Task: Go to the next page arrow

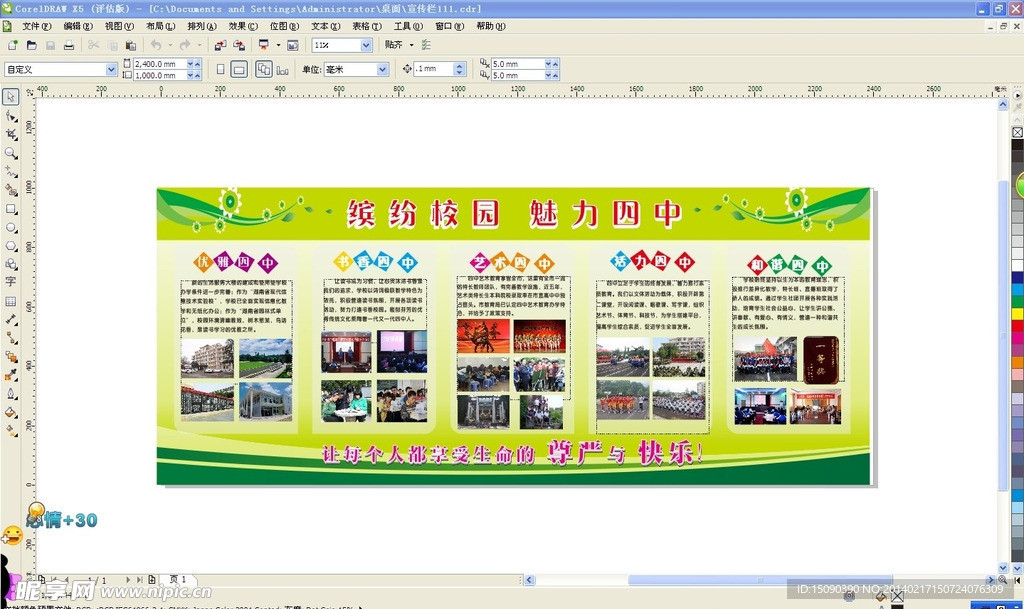Action: [128, 580]
